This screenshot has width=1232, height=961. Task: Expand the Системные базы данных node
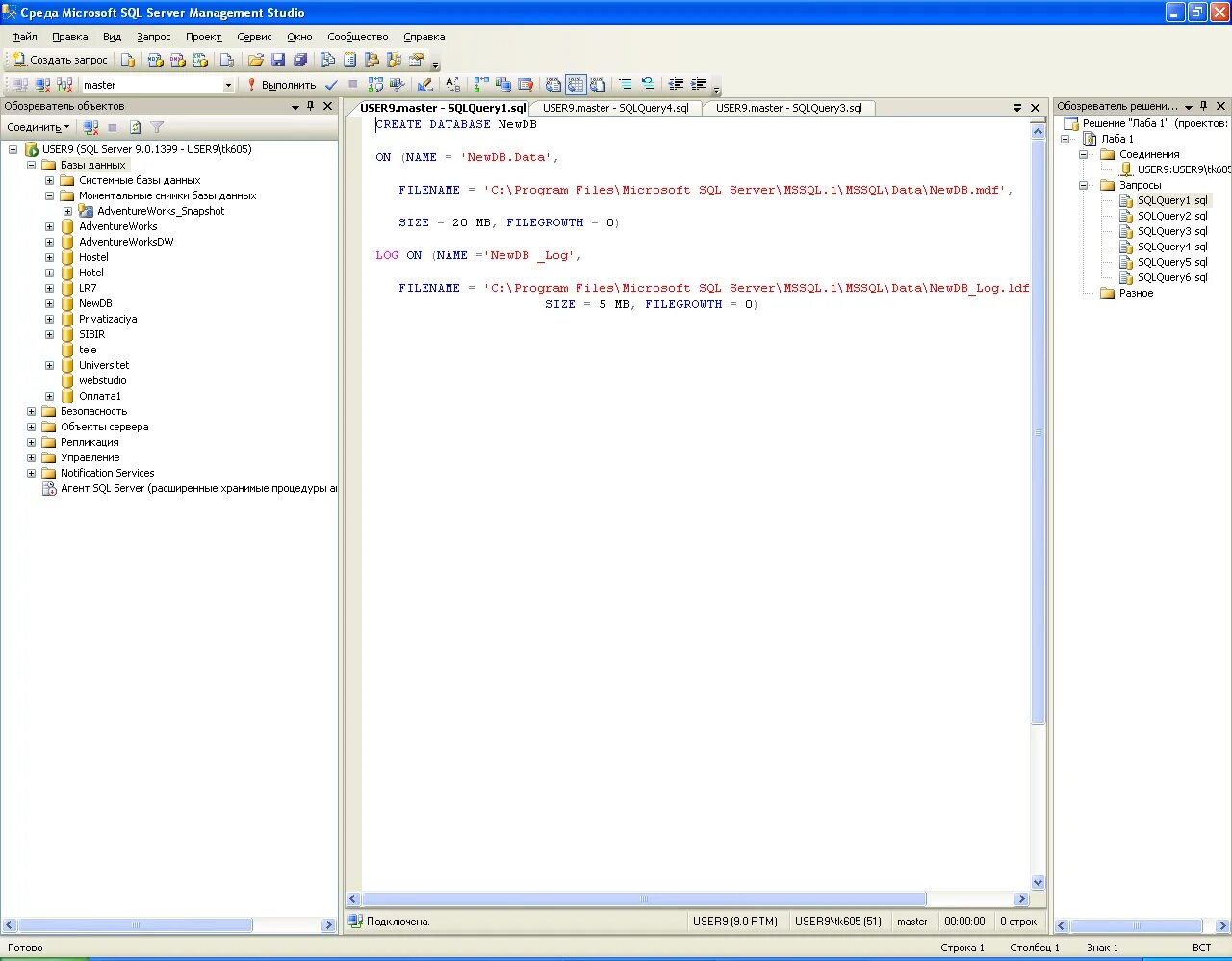tap(49, 180)
